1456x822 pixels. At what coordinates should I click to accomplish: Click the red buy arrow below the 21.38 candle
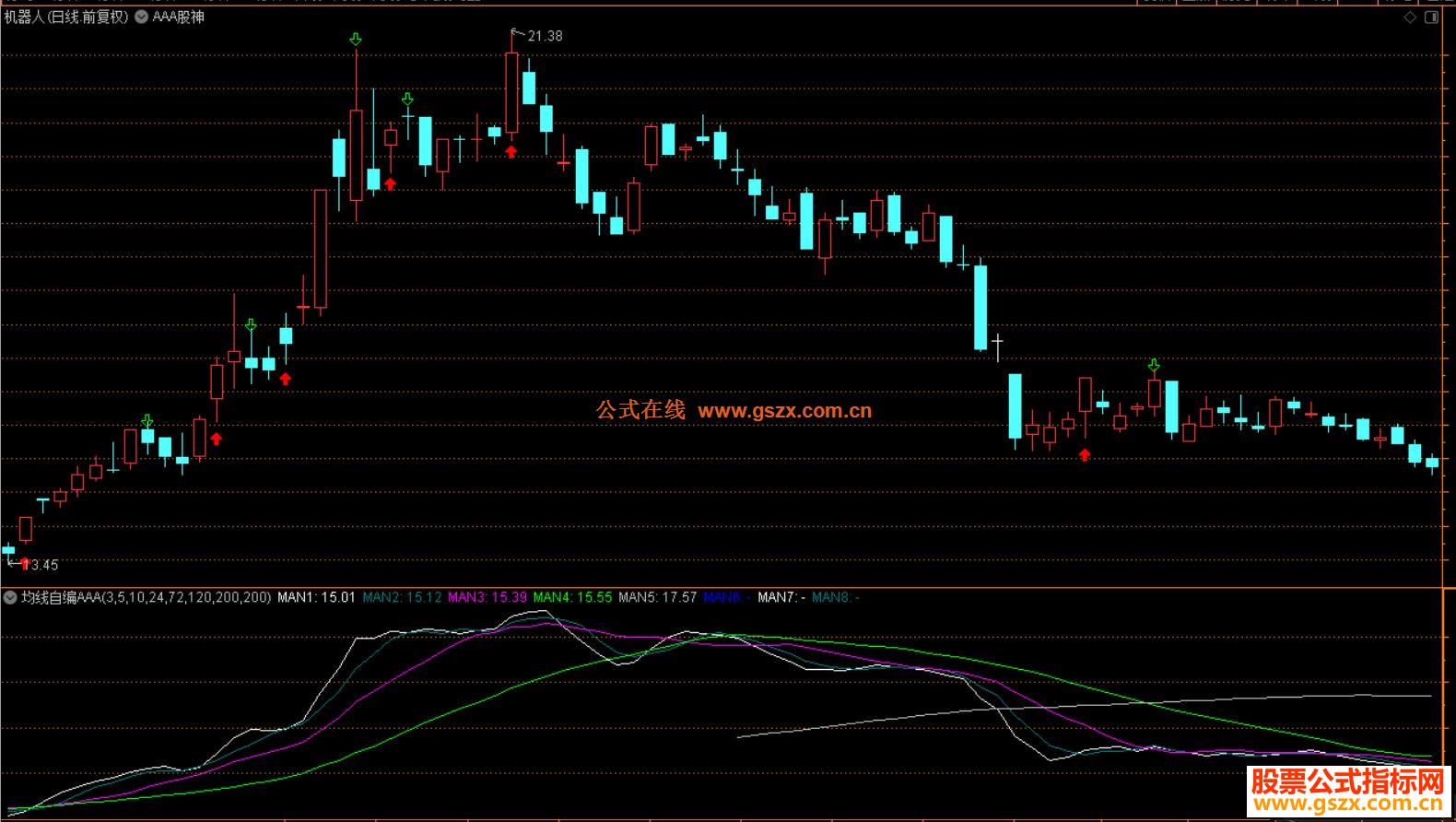(x=511, y=152)
